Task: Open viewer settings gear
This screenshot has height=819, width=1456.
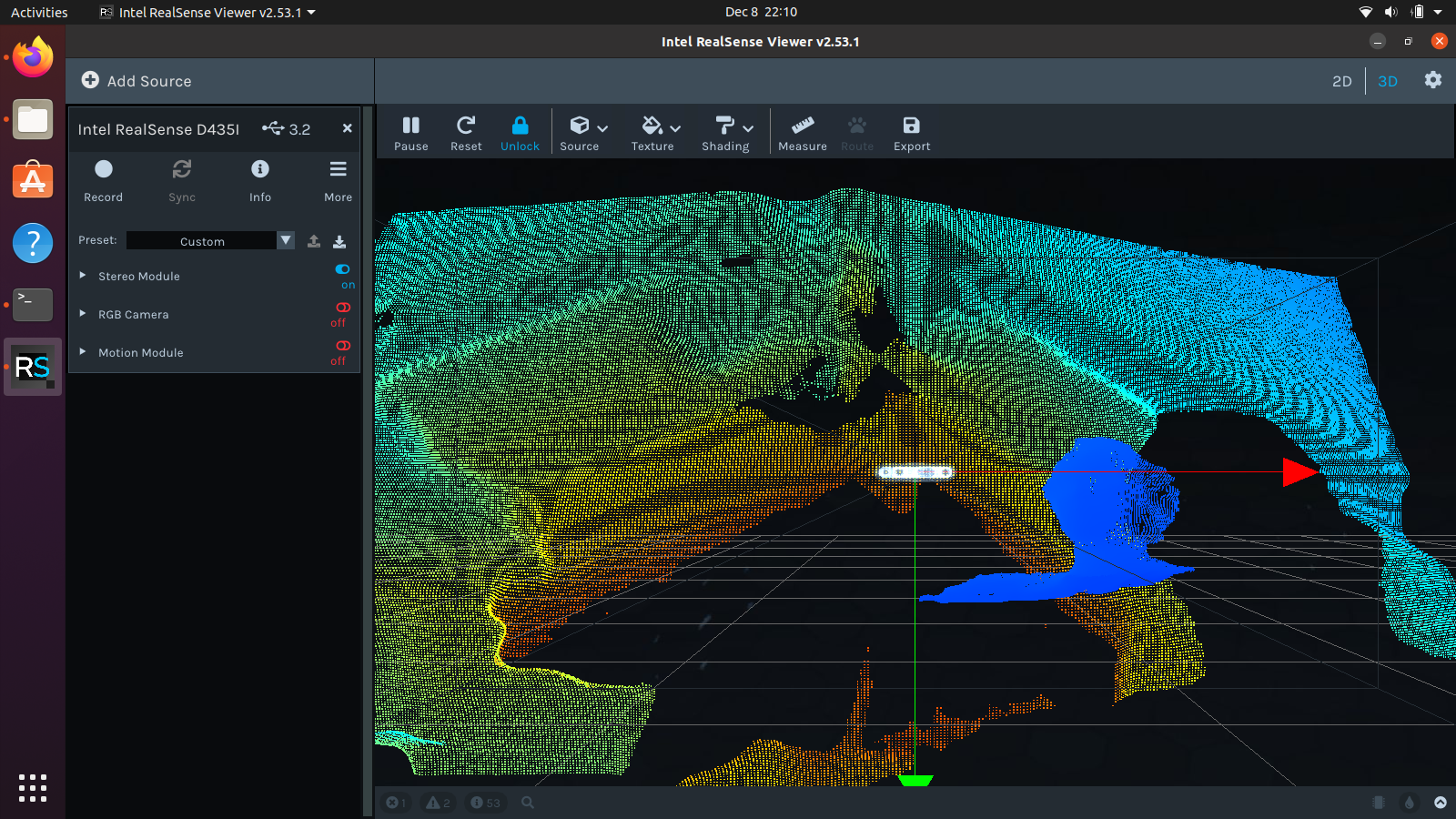Action: click(x=1433, y=80)
